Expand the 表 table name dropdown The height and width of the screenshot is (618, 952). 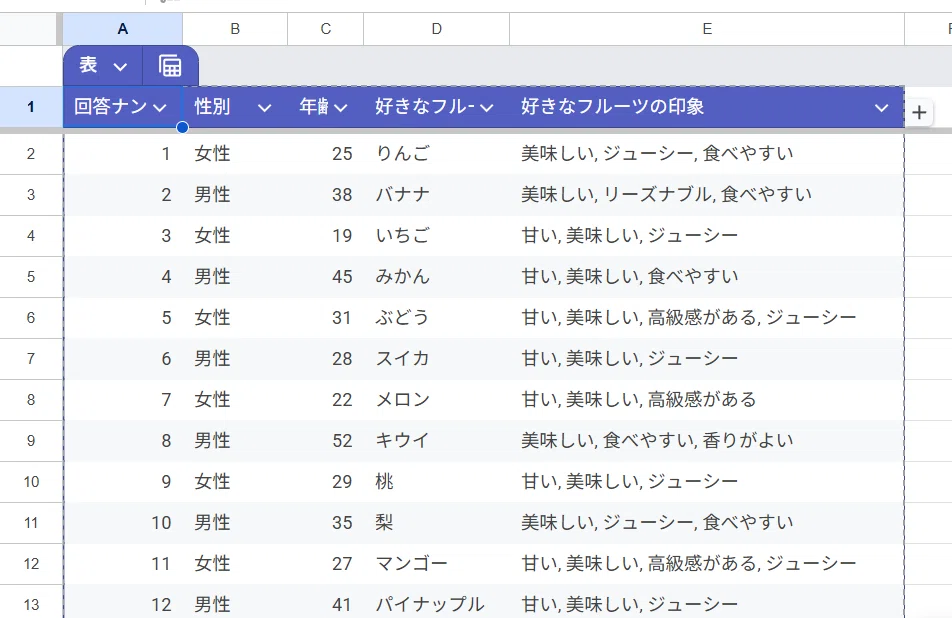coord(120,66)
